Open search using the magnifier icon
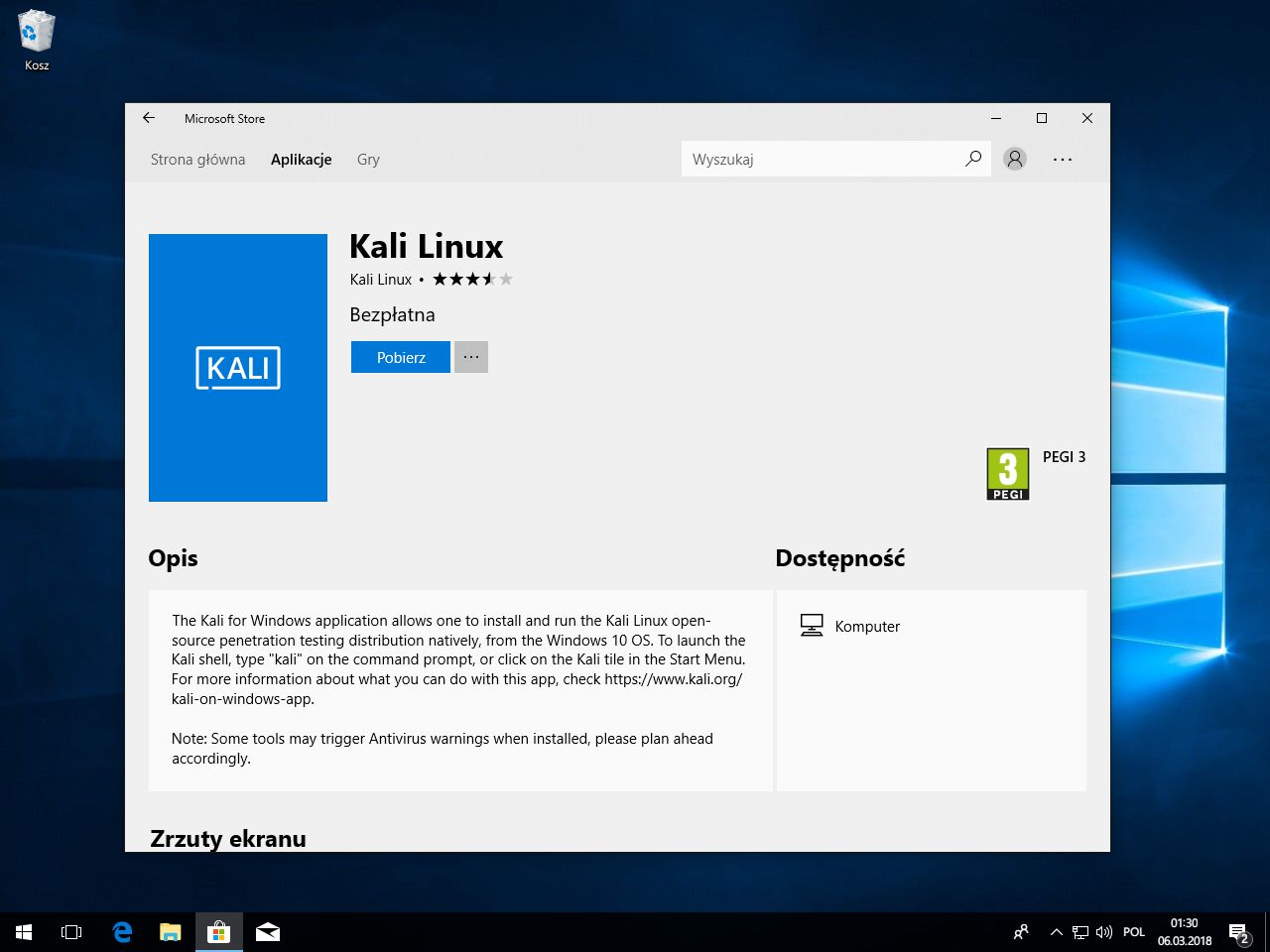 pyautogui.click(x=972, y=158)
